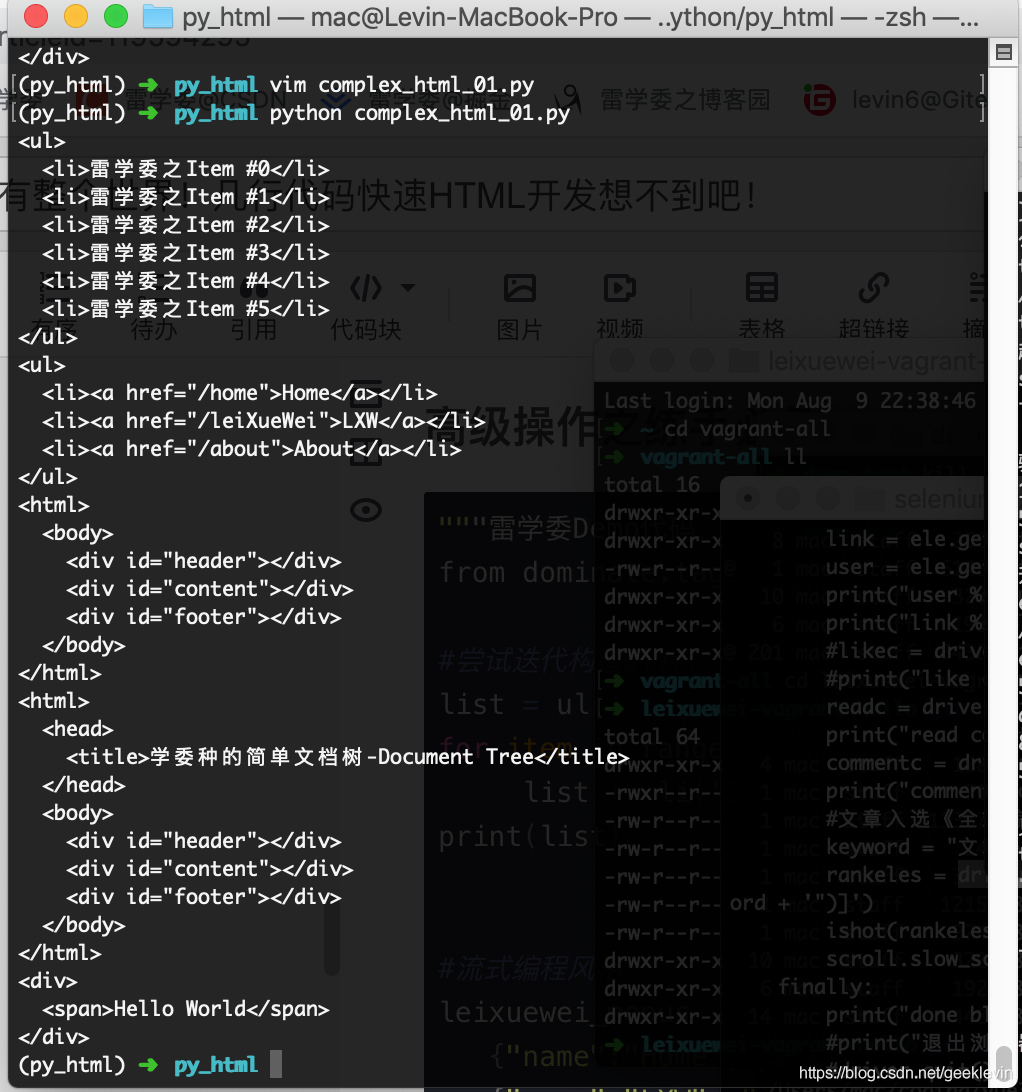Click the table icon above 表格 label
1022x1092 pixels.
point(761,288)
